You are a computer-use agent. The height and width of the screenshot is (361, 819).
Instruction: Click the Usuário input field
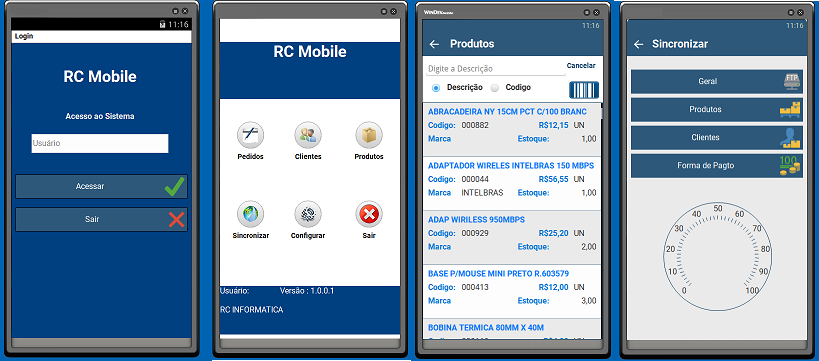pyautogui.click(x=100, y=143)
